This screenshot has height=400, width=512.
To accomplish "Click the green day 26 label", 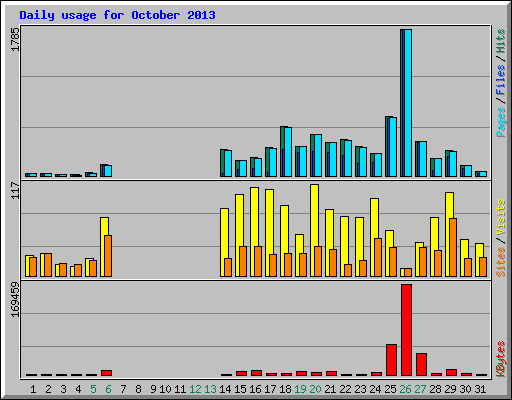I will [x=405, y=389].
